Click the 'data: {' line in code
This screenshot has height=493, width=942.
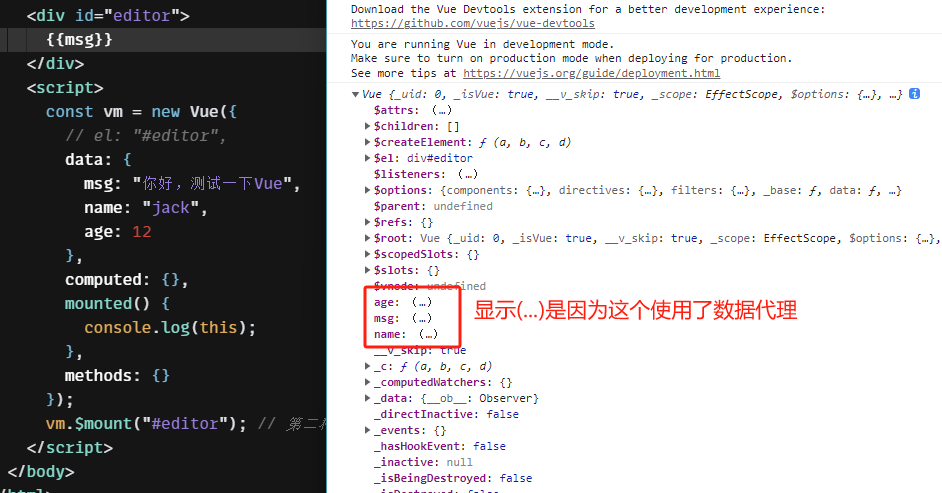click(98, 160)
